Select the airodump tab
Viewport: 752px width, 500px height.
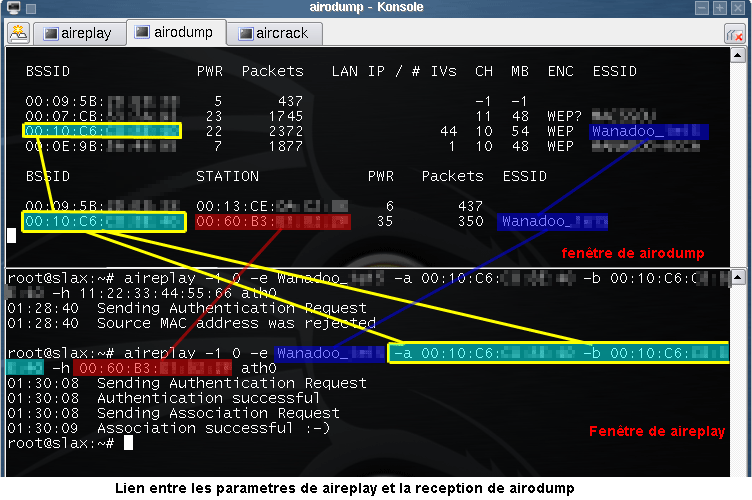click(176, 32)
